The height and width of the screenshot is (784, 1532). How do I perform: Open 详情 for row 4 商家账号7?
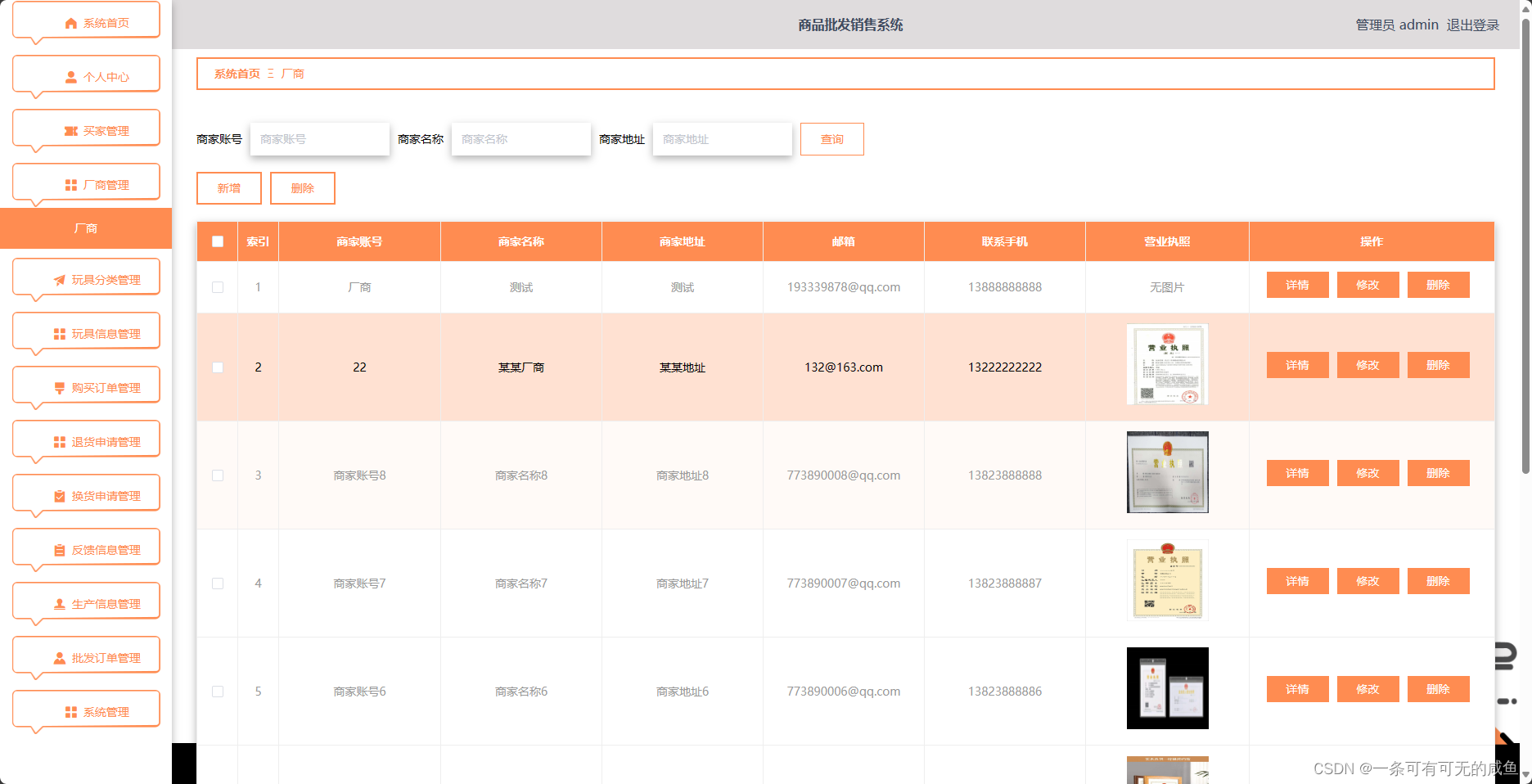(x=1297, y=581)
